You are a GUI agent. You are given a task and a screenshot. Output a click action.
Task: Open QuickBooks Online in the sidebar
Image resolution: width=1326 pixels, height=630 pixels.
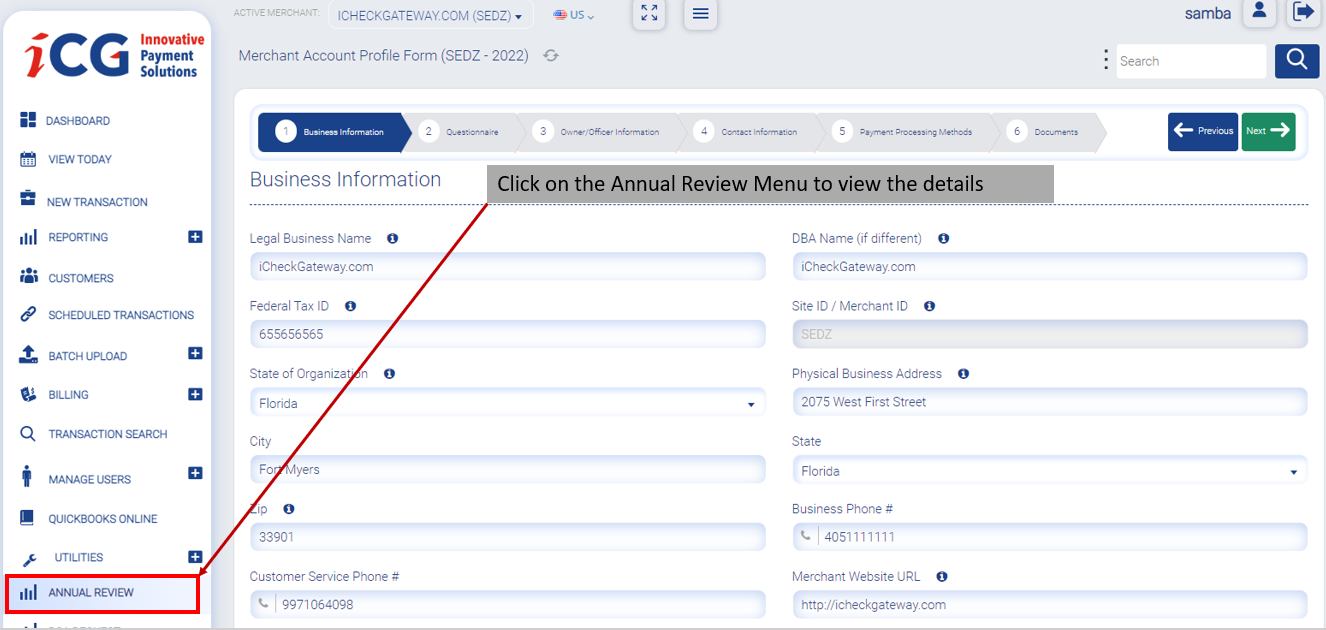103,519
